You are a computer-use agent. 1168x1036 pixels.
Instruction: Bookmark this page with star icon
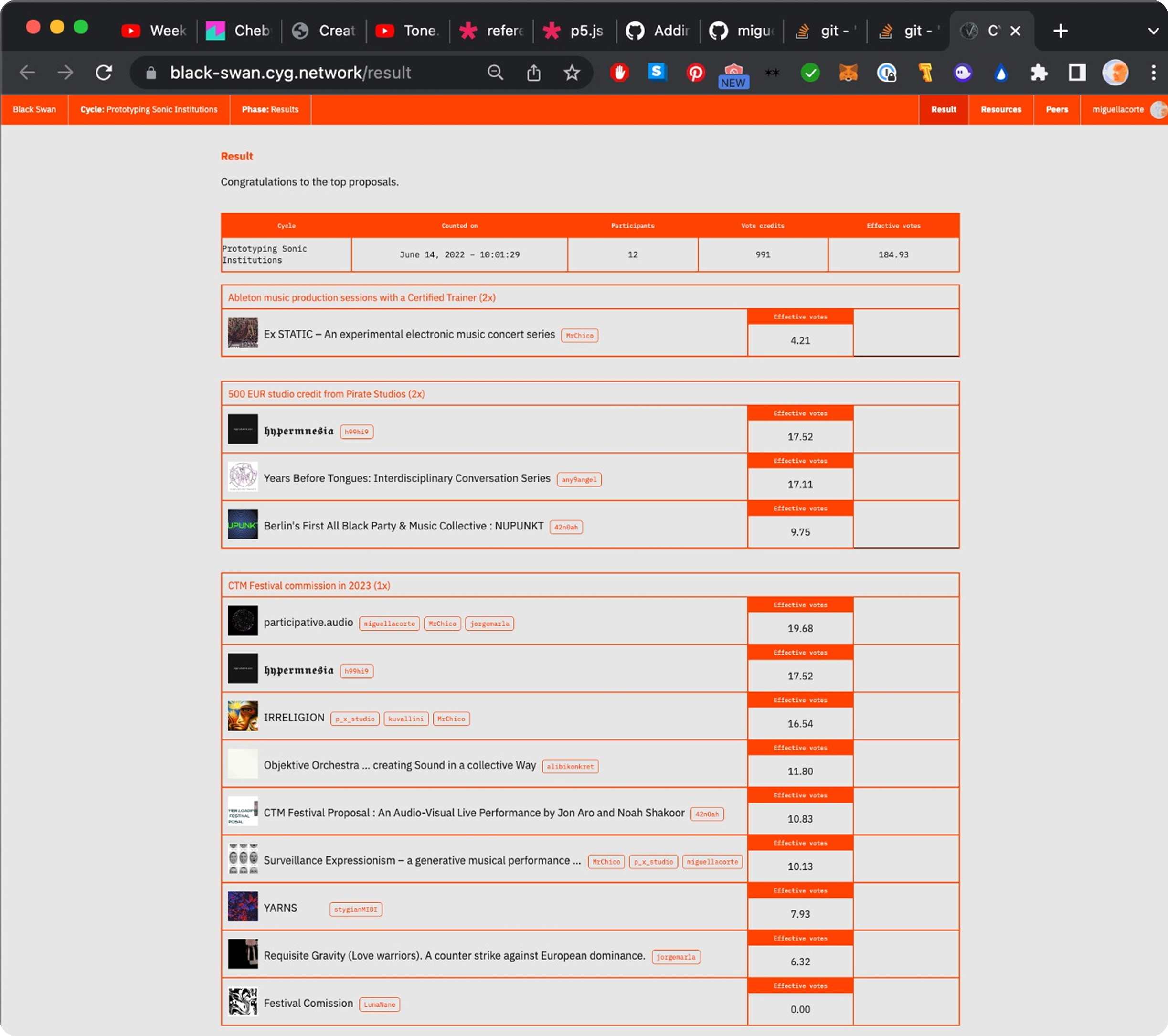tap(572, 73)
